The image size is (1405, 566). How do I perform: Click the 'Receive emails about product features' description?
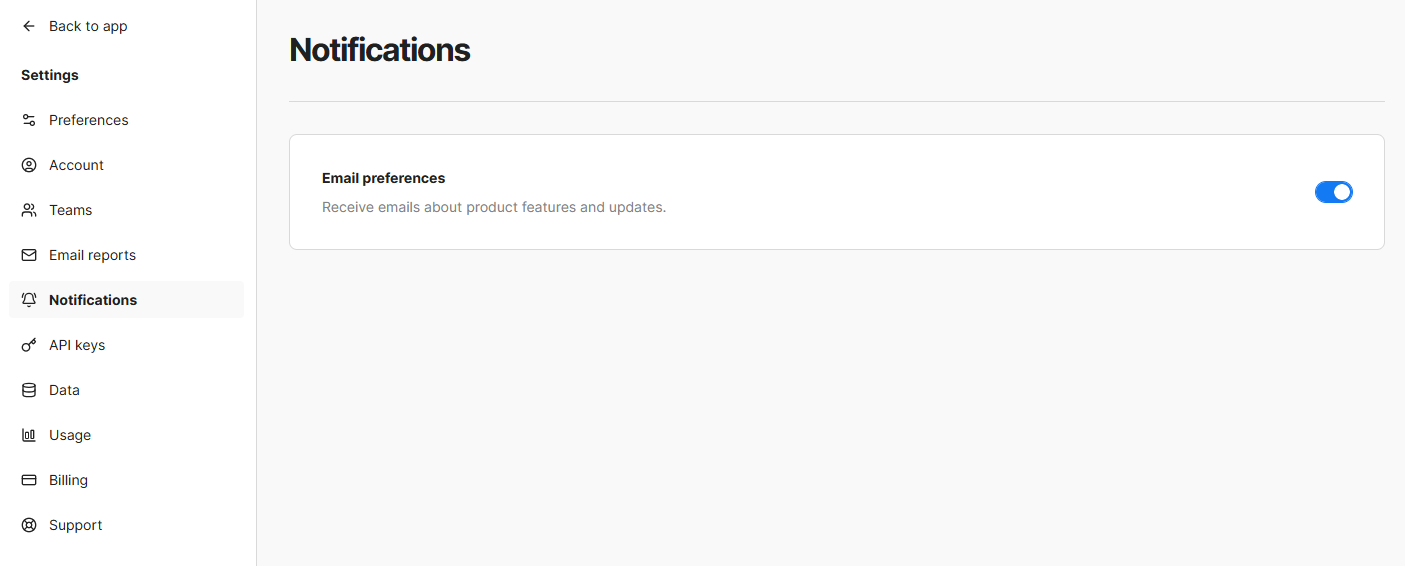(x=493, y=207)
